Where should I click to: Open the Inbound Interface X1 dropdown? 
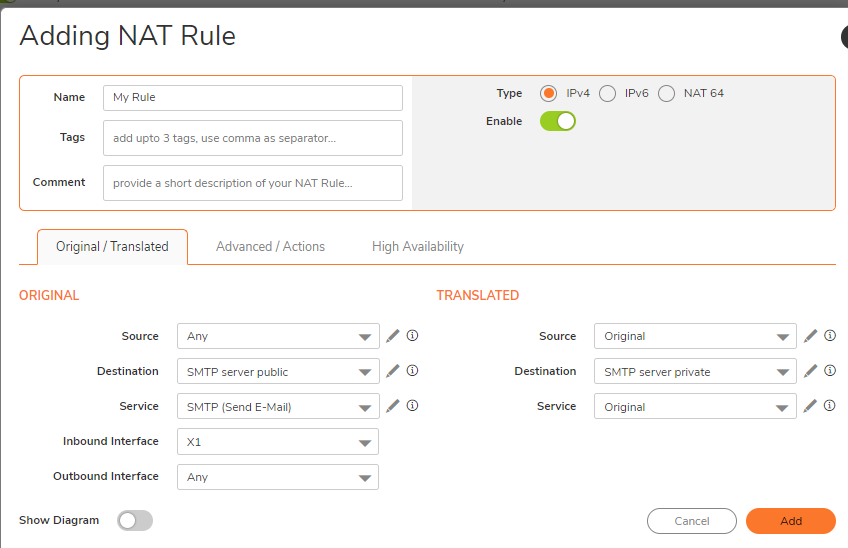(x=278, y=442)
